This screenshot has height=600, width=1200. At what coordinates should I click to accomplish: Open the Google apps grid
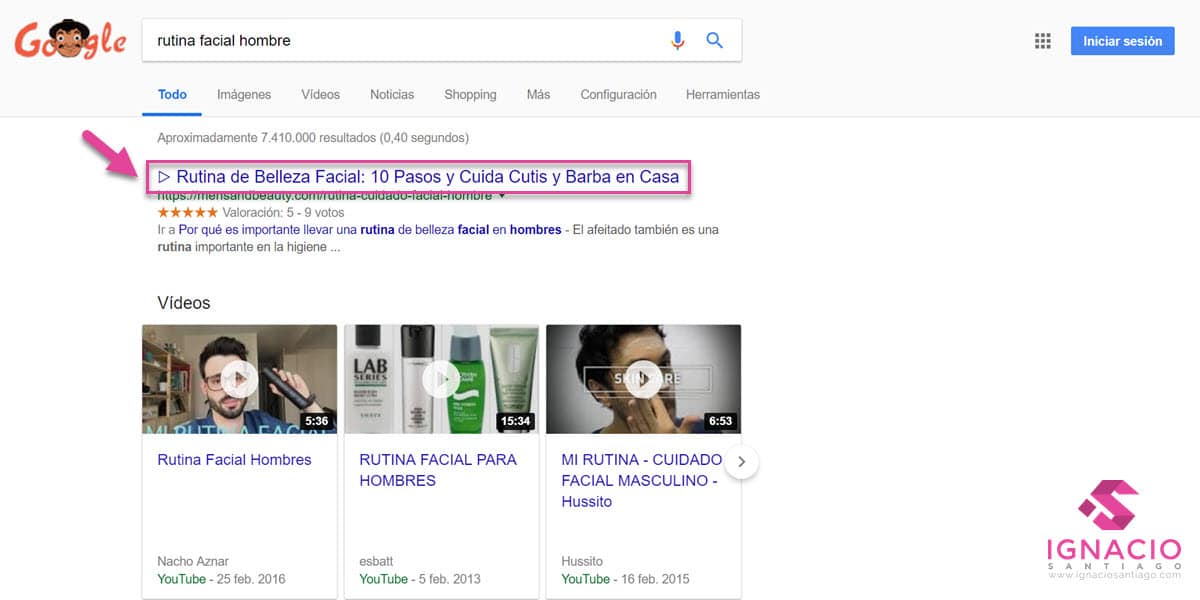pyautogui.click(x=1043, y=41)
